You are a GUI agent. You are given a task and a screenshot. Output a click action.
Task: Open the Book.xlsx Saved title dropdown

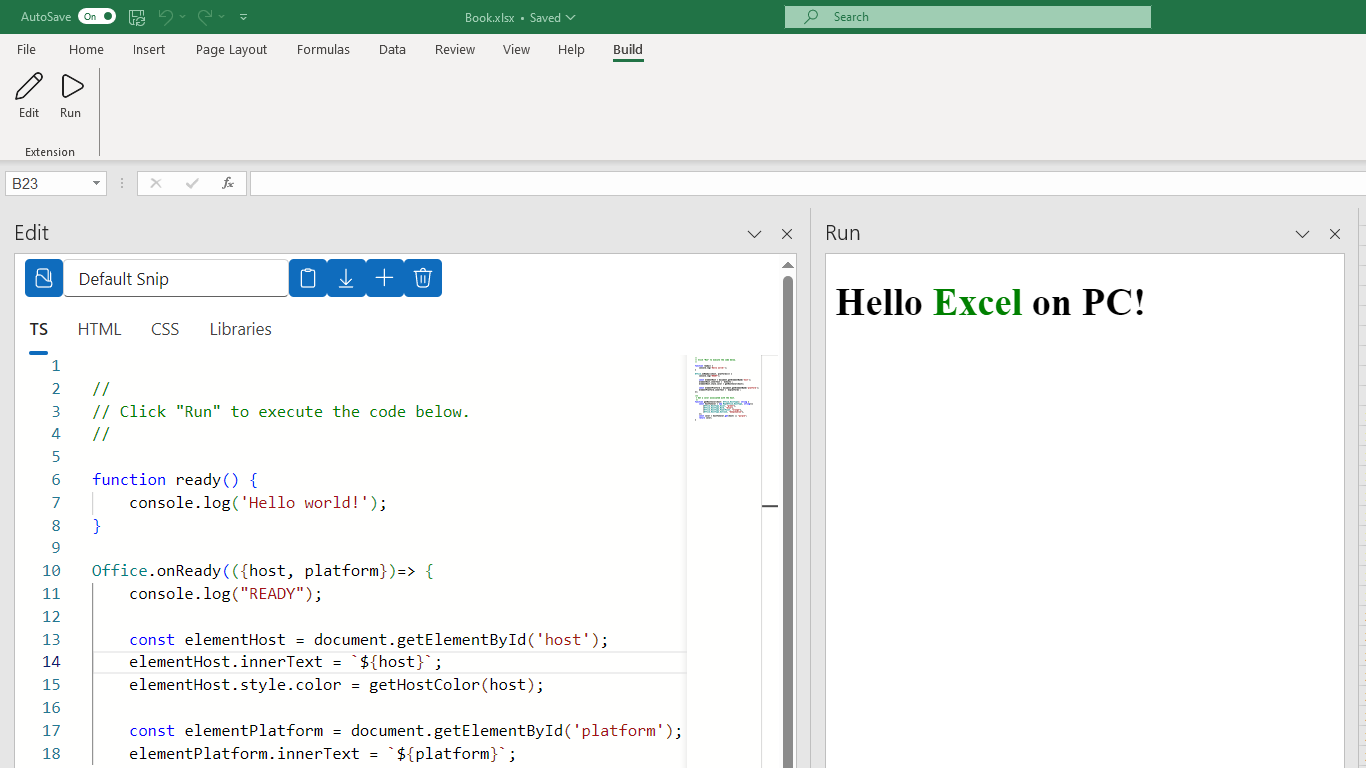pyautogui.click(x=520, y=17)
